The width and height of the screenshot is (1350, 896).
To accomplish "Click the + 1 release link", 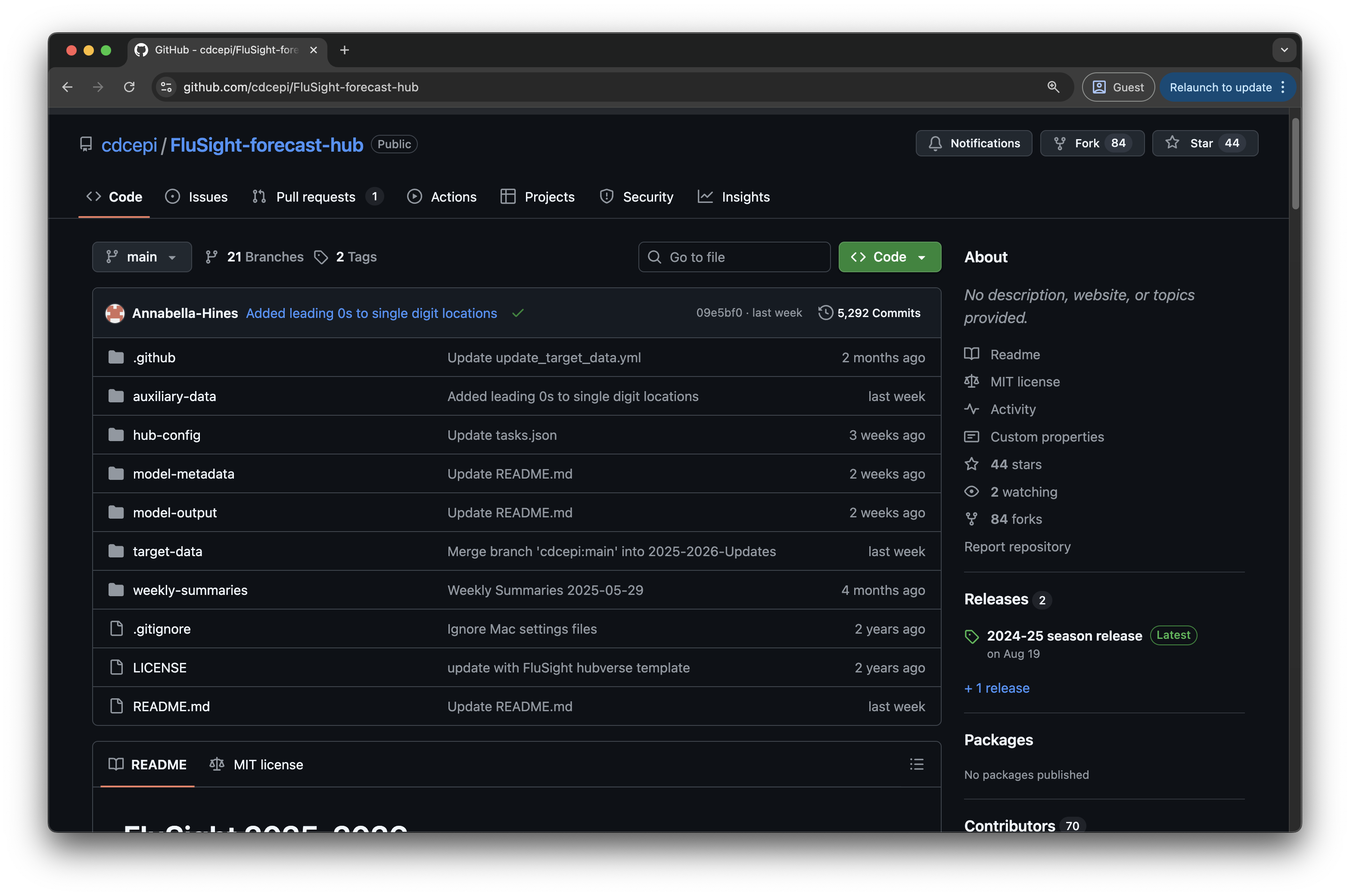I will click(x=996, y=688).
